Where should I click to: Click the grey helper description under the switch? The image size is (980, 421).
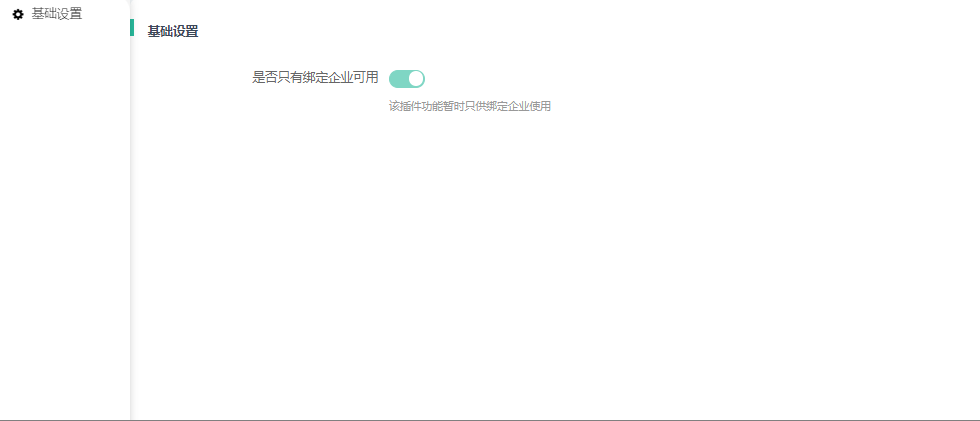(x=469, y=106)
